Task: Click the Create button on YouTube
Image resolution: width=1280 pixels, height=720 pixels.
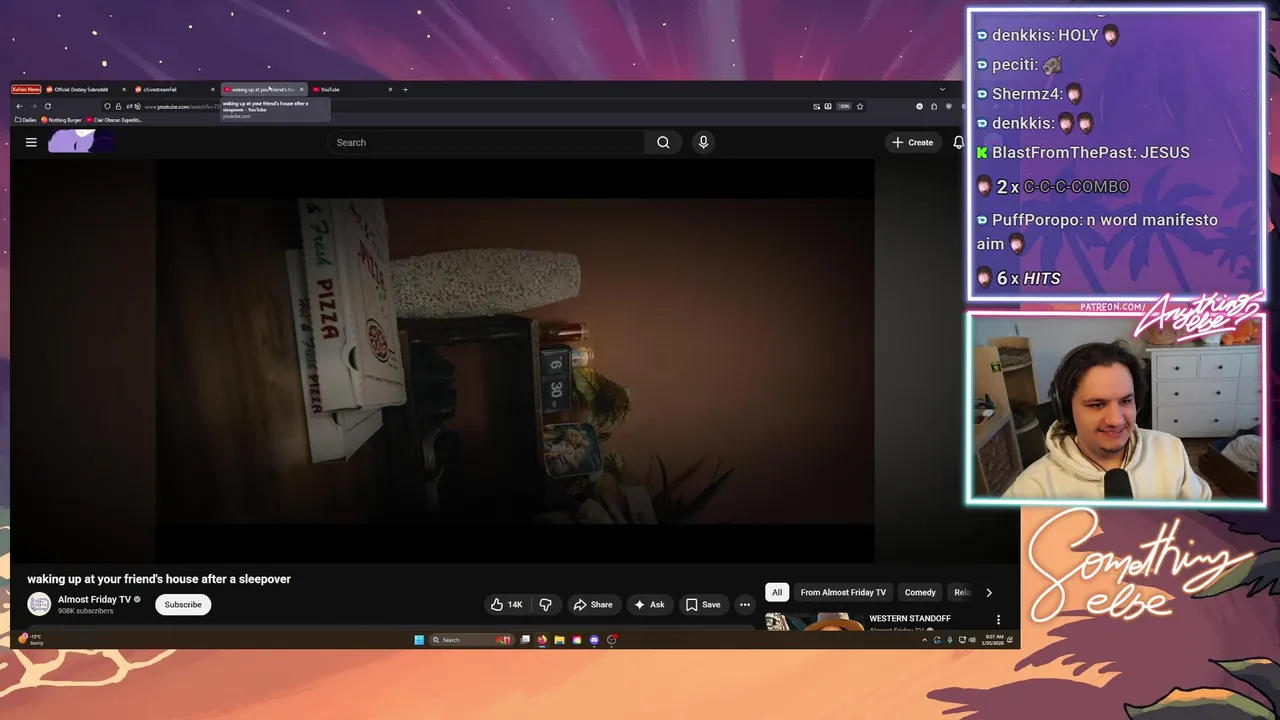Action: click(x=913, y=142)
